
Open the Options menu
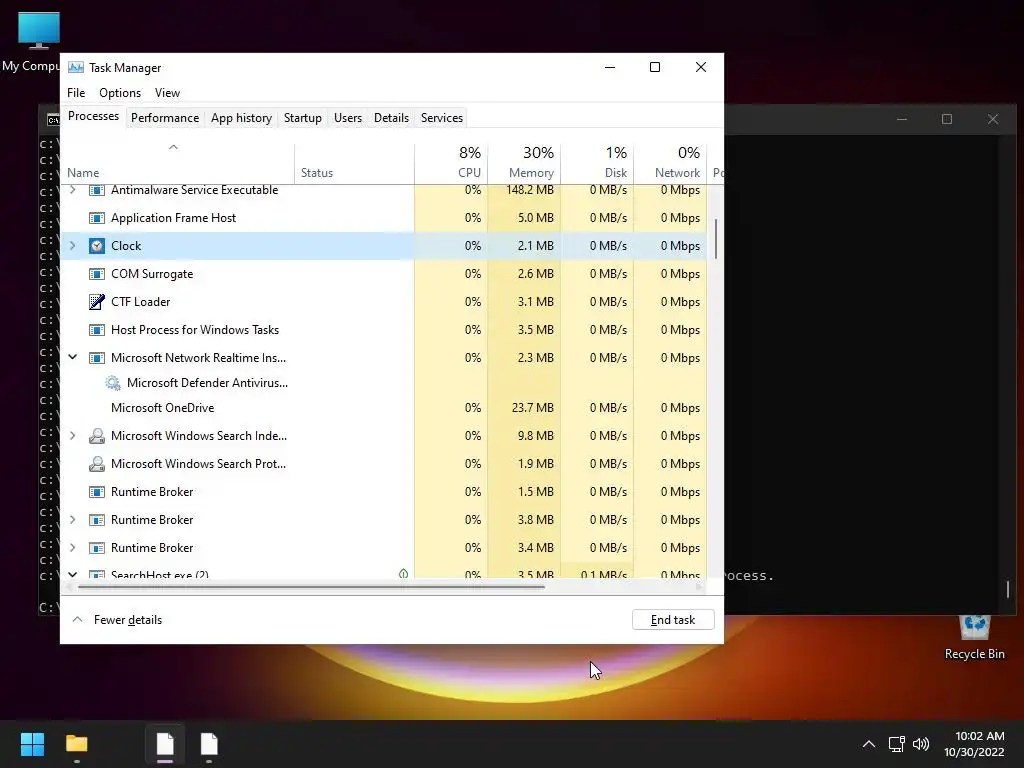[x=120, y=93]
